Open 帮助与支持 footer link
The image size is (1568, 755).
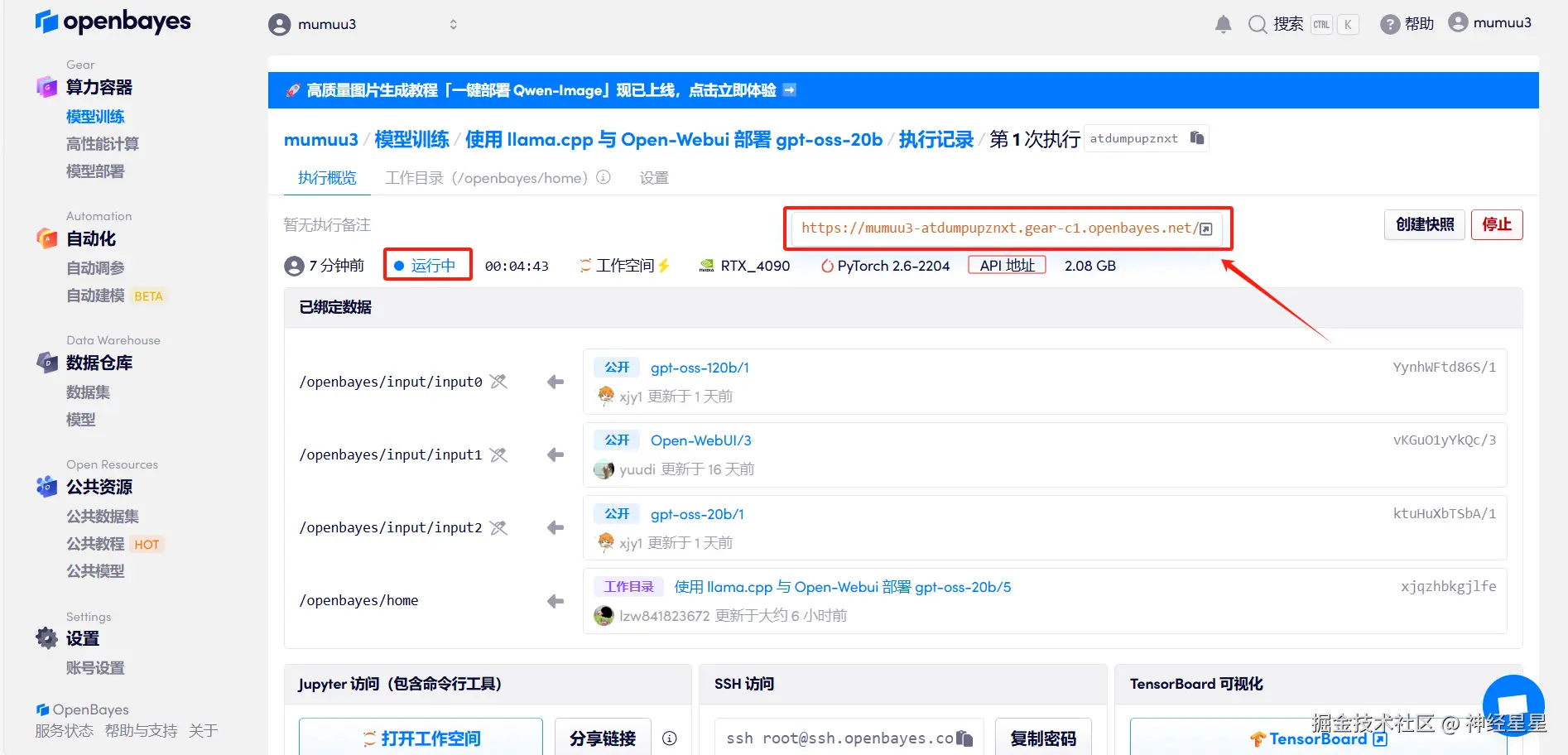pyautogui.click(x=141, y=730)
